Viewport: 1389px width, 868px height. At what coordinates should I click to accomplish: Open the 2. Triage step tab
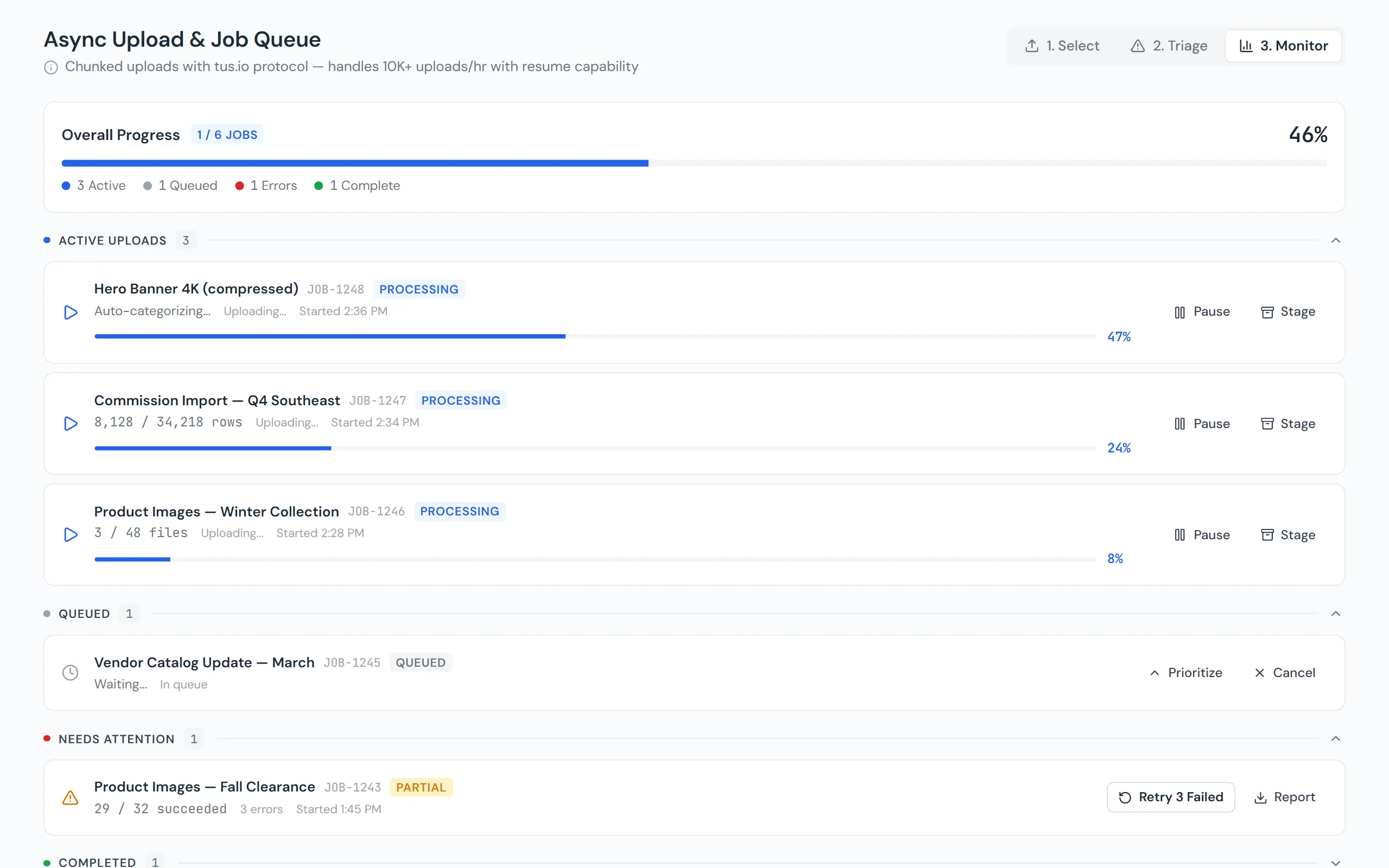[x=1169, y=46]
